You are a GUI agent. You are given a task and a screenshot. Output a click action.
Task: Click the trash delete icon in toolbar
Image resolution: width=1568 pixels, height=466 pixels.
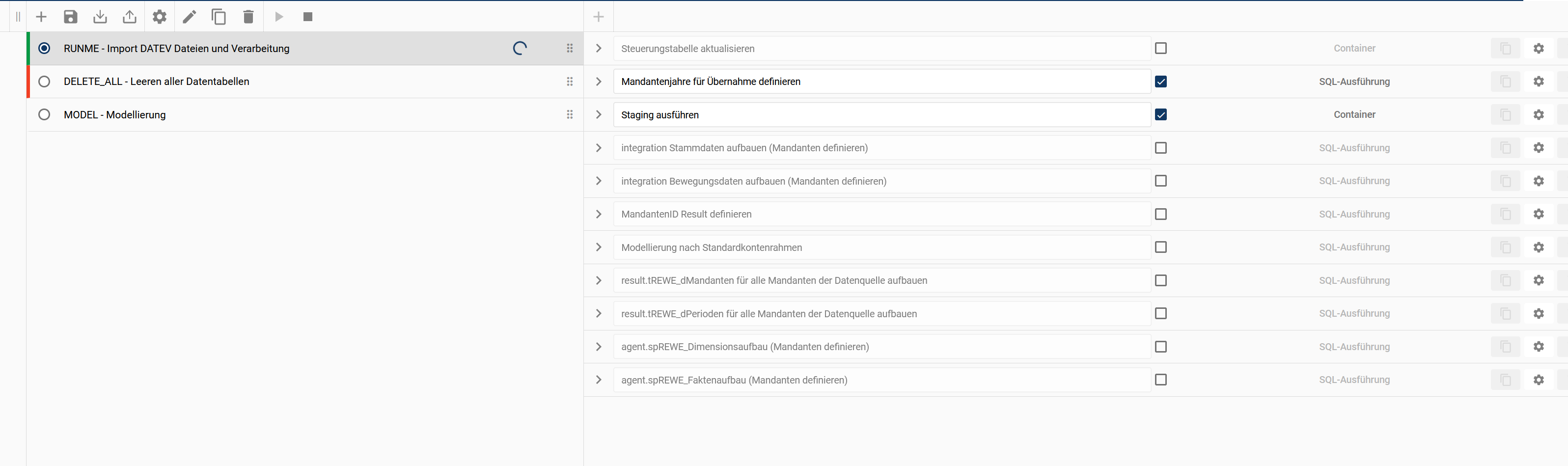tap(248, 17)
